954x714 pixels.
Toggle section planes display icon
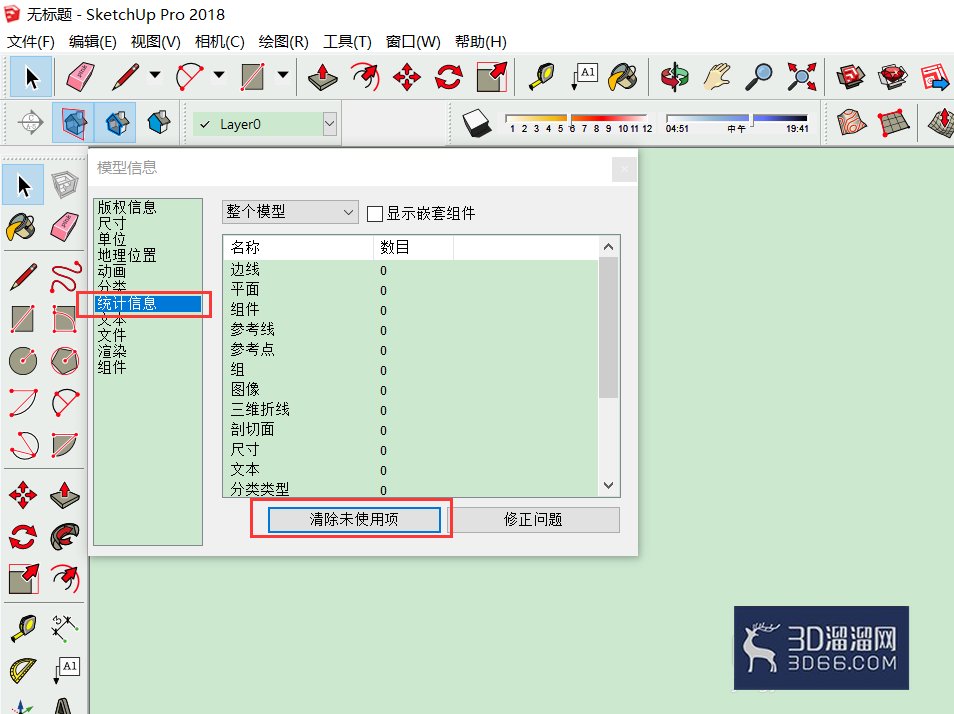73,123
